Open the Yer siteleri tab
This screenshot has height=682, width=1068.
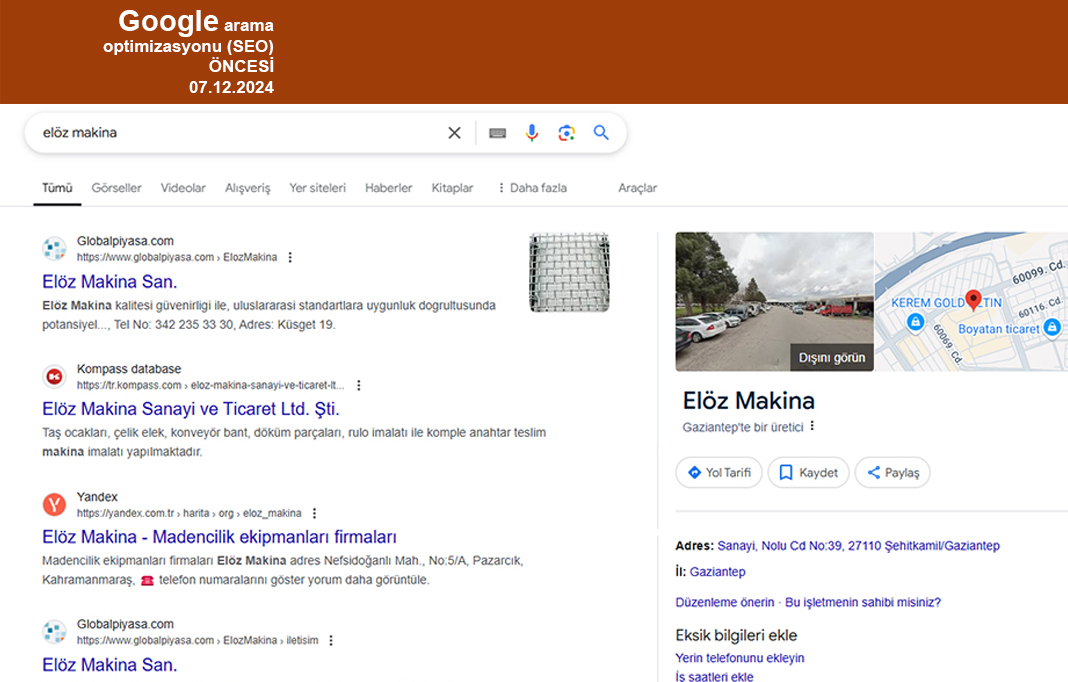pos(317,187)
